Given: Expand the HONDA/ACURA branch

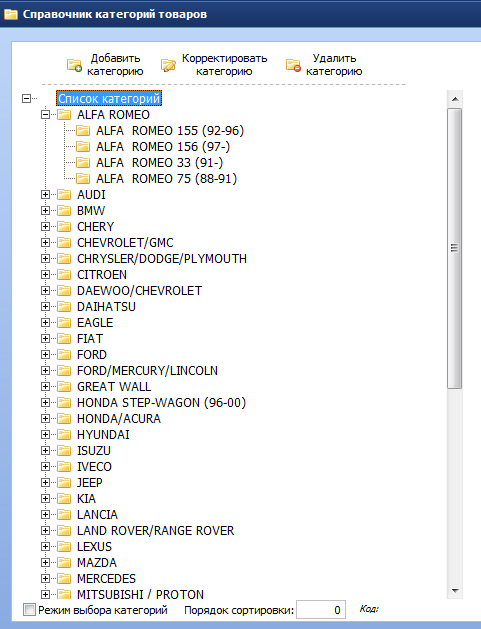Looking at the screenshot, I should (x=45, y=418).
